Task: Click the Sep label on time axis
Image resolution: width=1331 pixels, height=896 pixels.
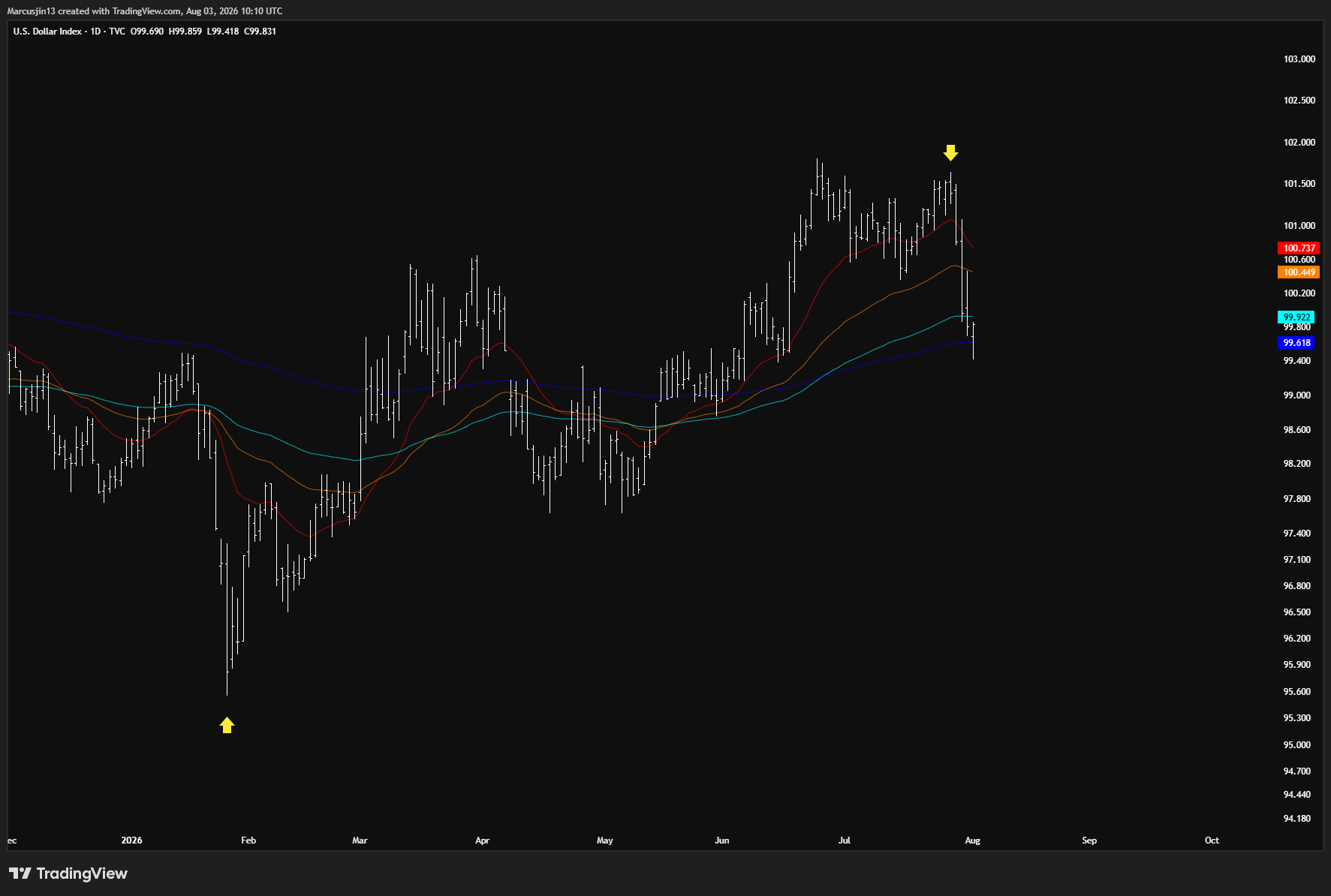Action: (x=1089, y=840)
